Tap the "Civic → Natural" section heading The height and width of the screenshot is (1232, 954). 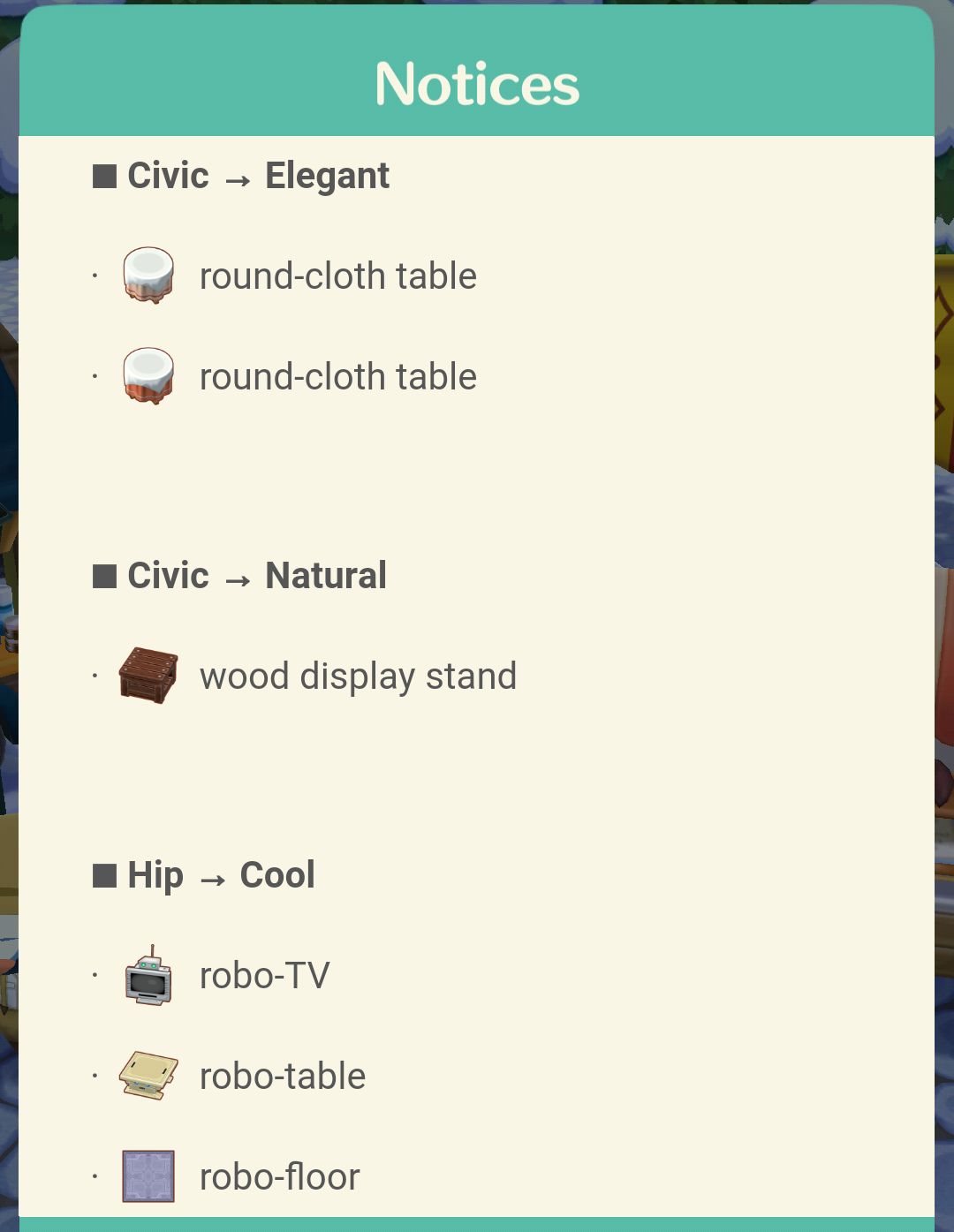click(x=257, y=576)
